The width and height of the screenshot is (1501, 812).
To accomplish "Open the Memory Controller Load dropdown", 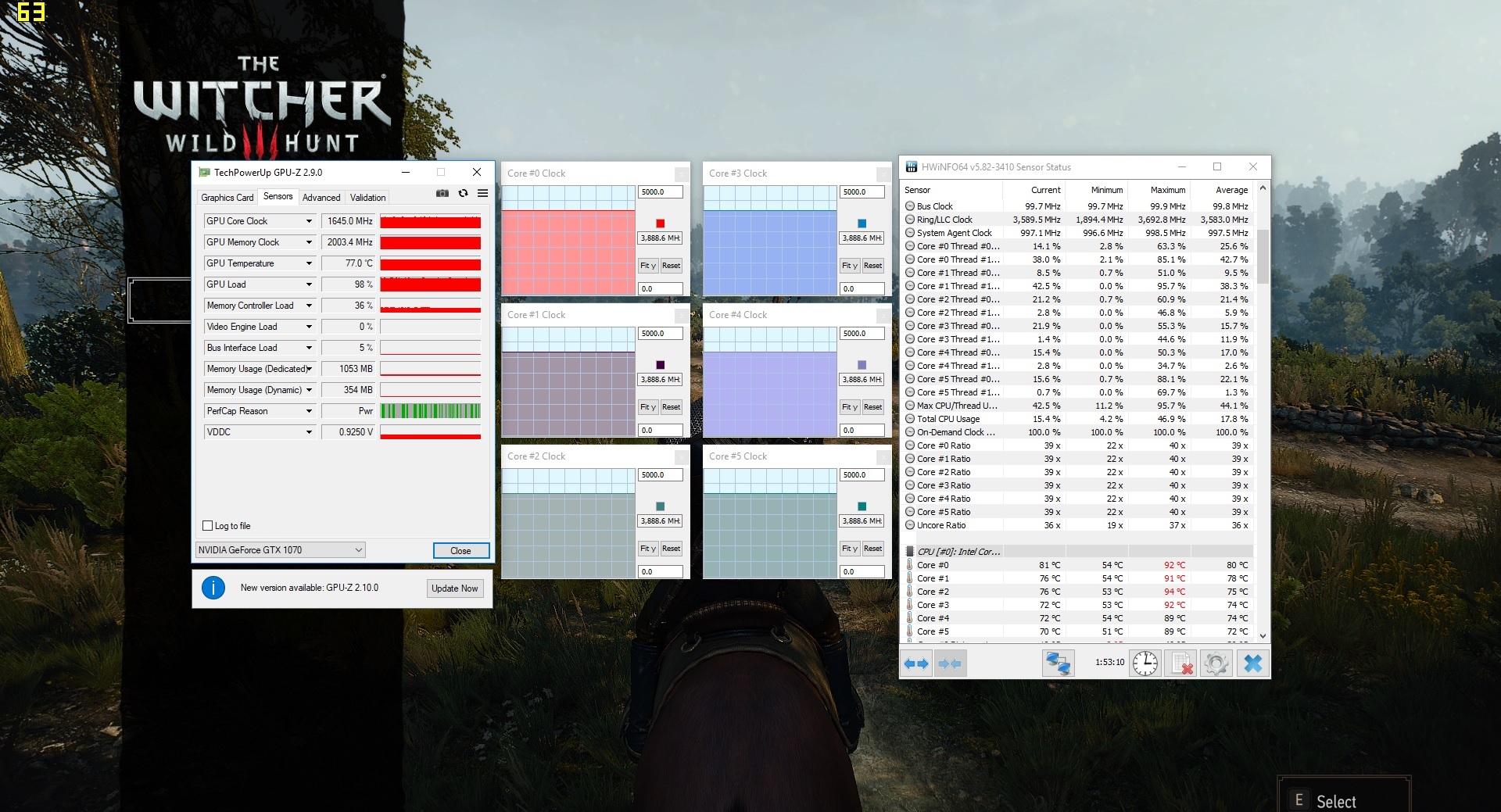I will click(x=309, y=306).
